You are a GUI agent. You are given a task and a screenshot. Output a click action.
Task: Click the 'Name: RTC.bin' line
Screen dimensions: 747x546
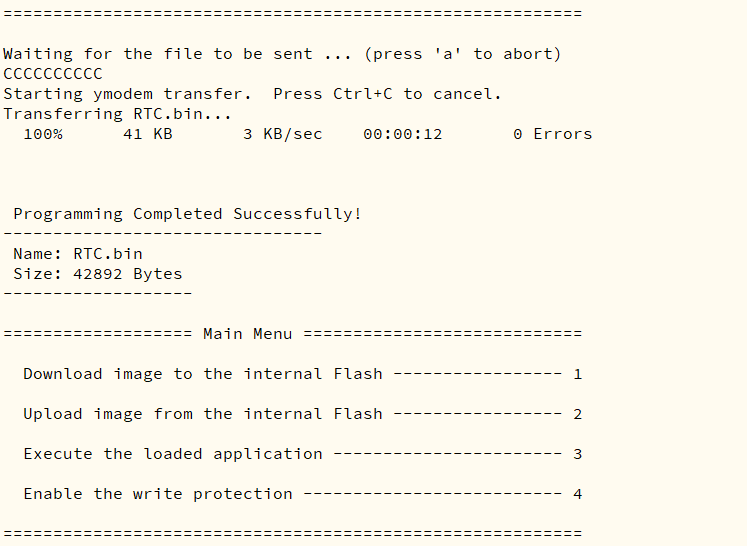[x=78, y=254]
